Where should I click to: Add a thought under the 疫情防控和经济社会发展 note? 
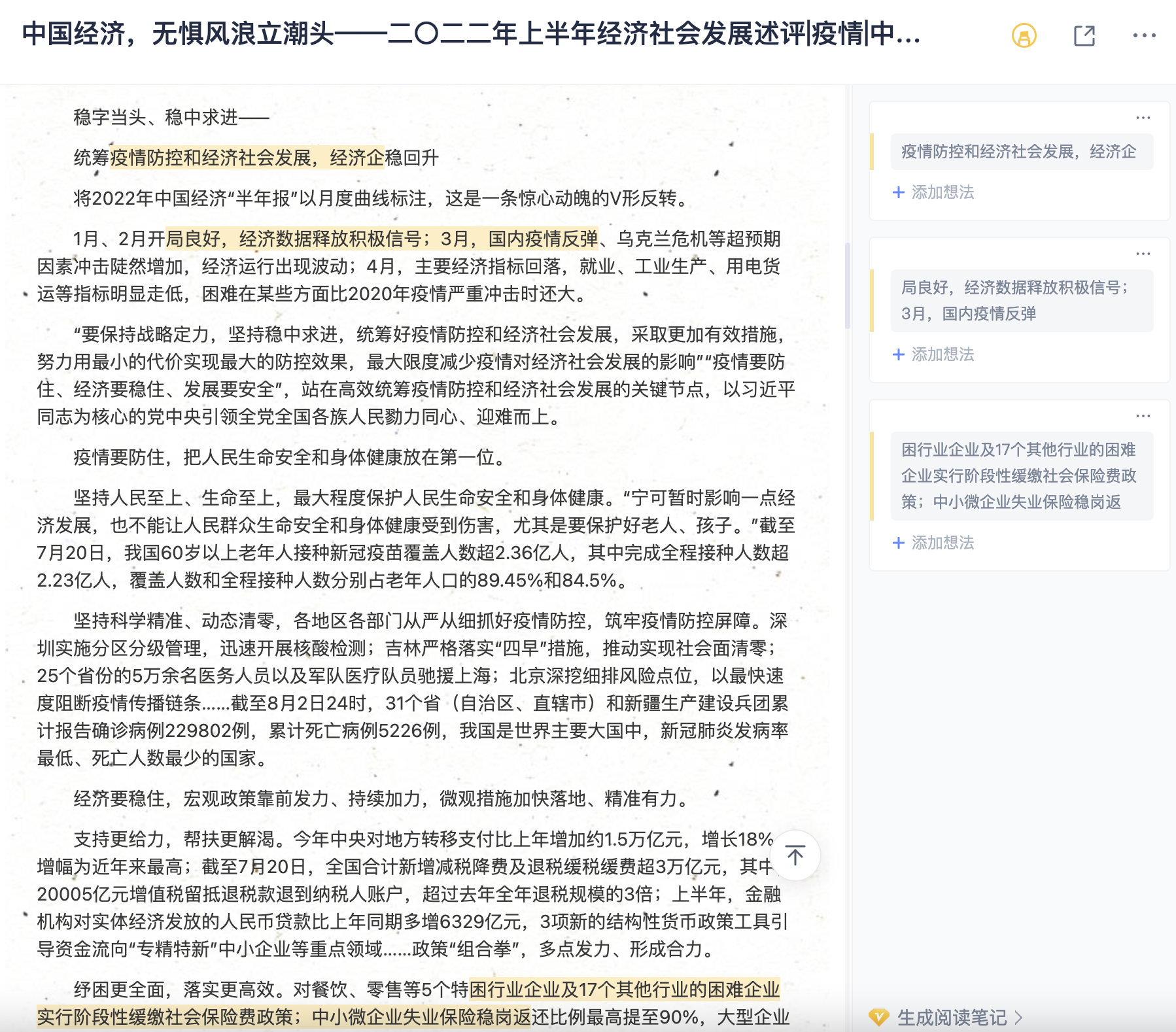[933, 192]
